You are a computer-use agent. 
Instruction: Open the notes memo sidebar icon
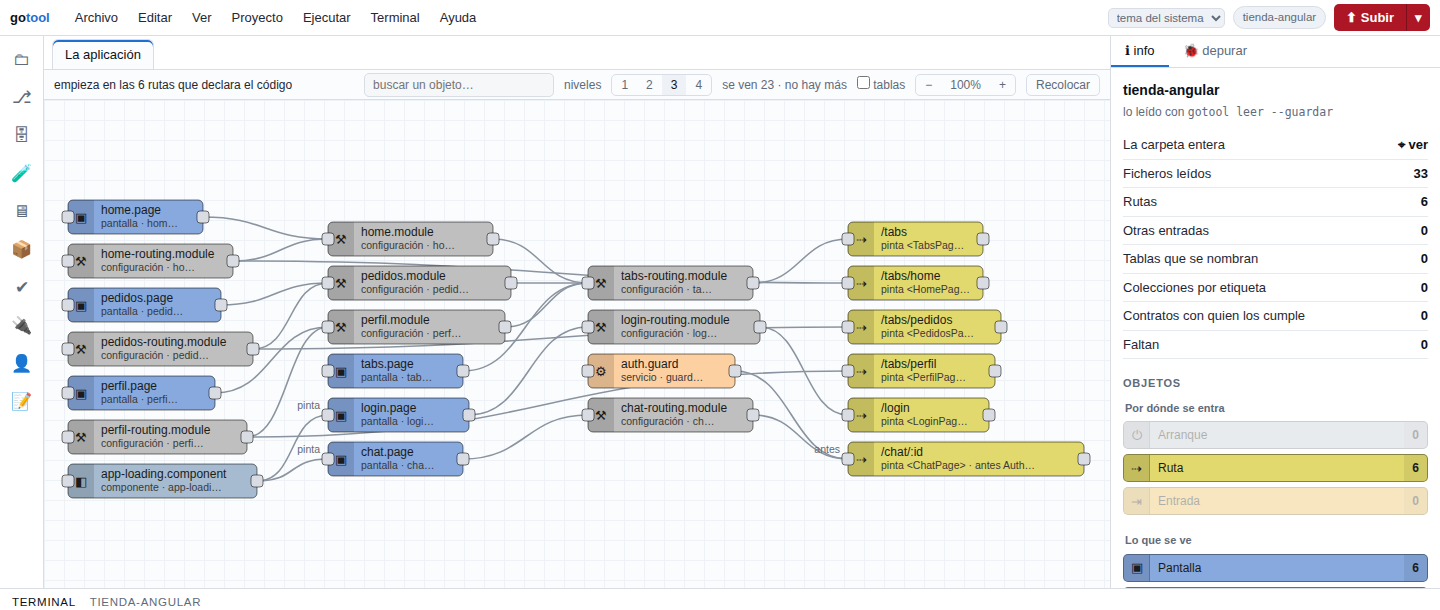[21, 401]
